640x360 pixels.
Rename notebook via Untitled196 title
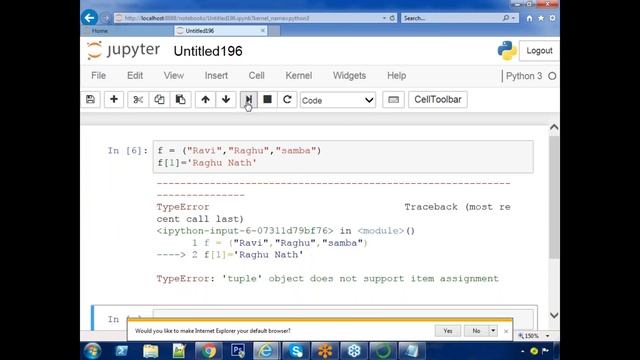(x=208, y=51)
